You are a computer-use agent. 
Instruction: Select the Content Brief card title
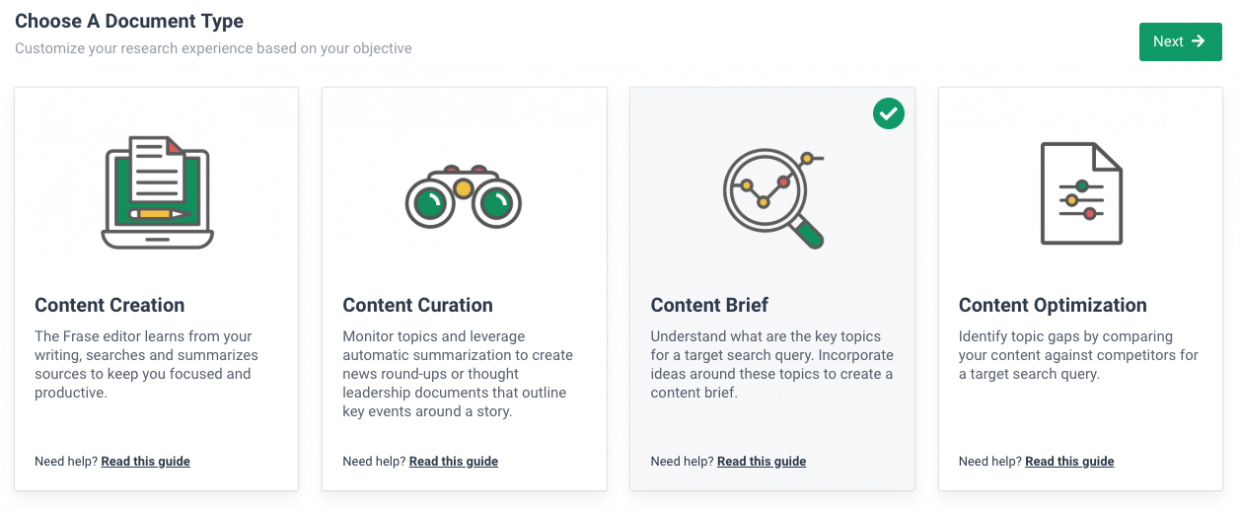[x=710, y=305]
